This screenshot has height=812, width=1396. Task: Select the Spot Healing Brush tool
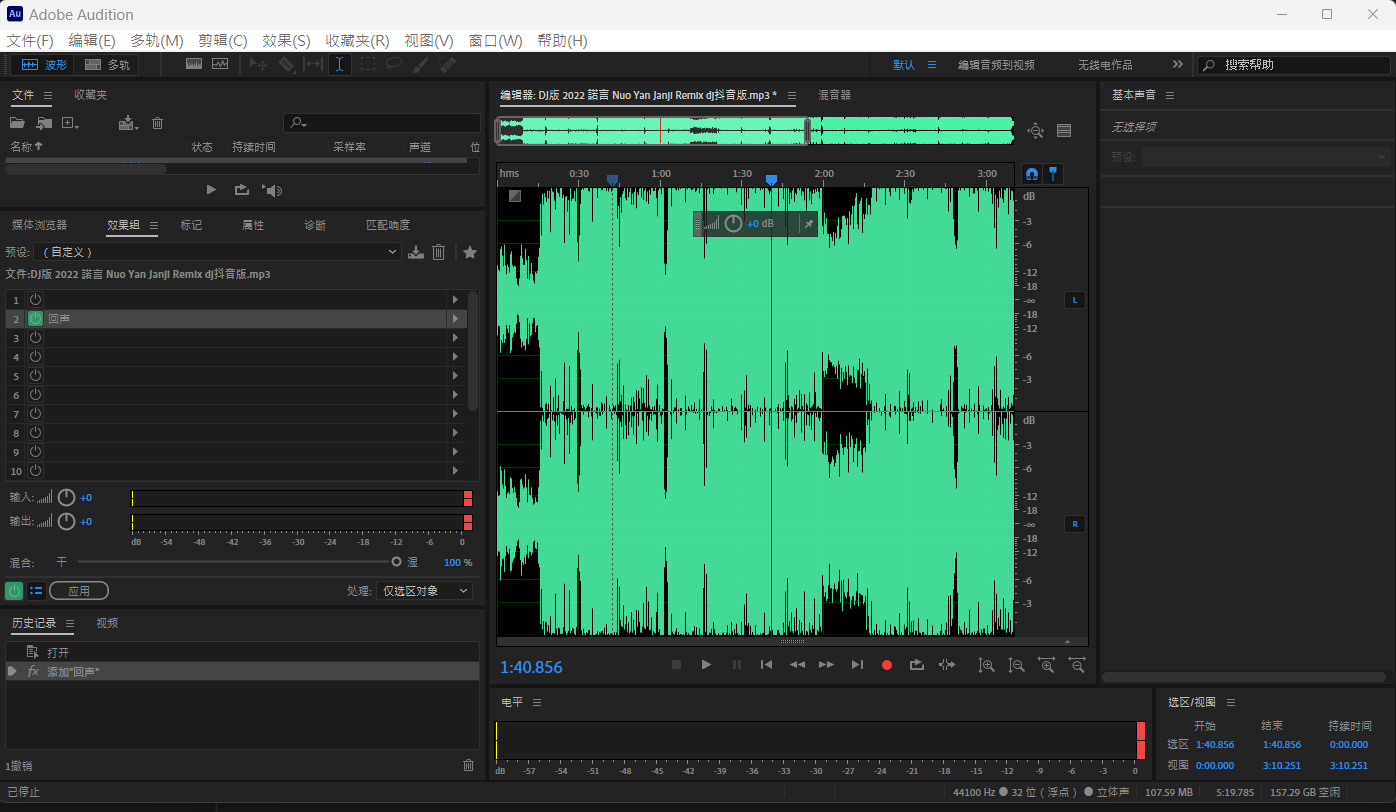pos(447,64)
